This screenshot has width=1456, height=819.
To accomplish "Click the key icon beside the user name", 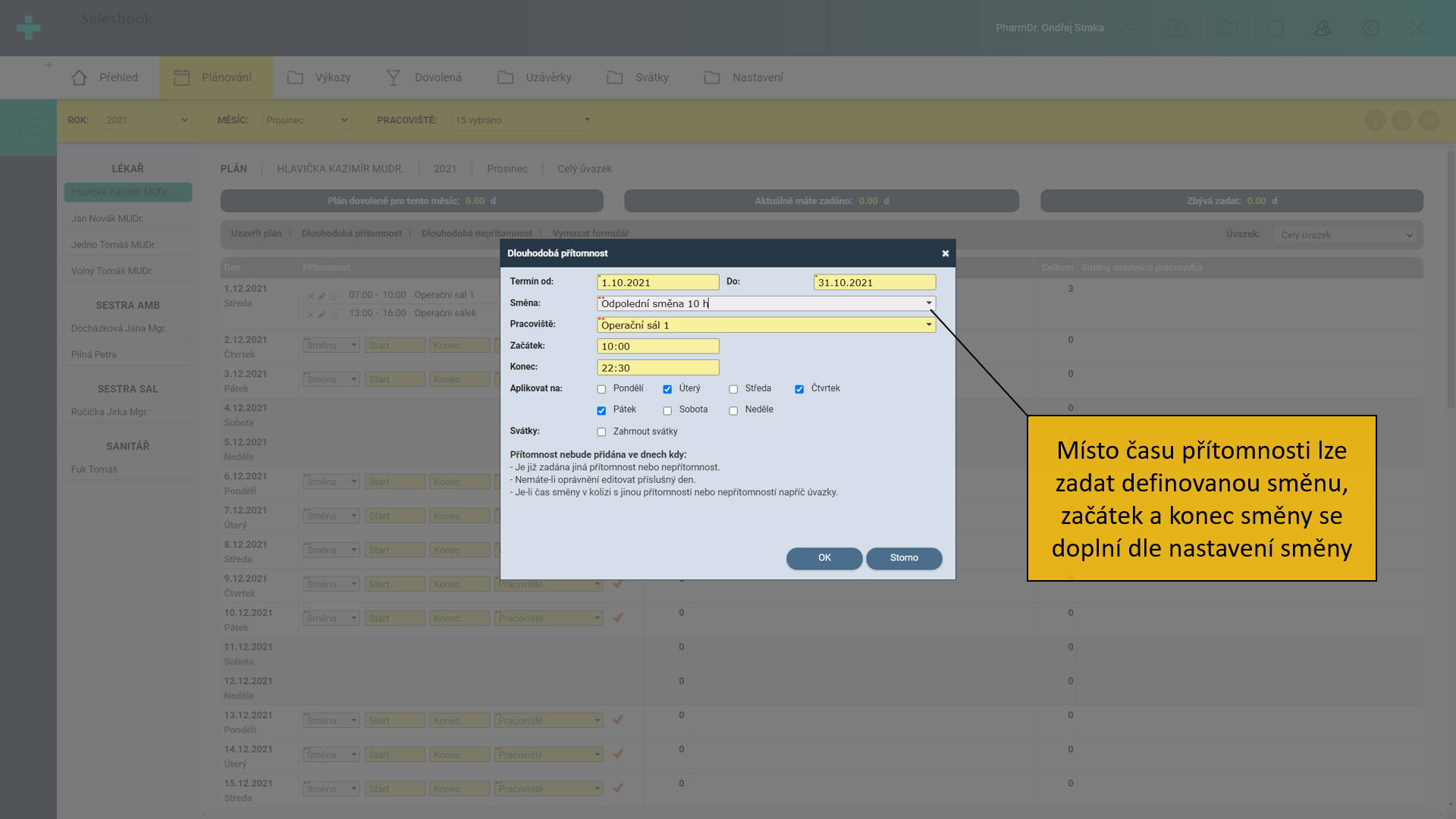I will point(1129,28).
